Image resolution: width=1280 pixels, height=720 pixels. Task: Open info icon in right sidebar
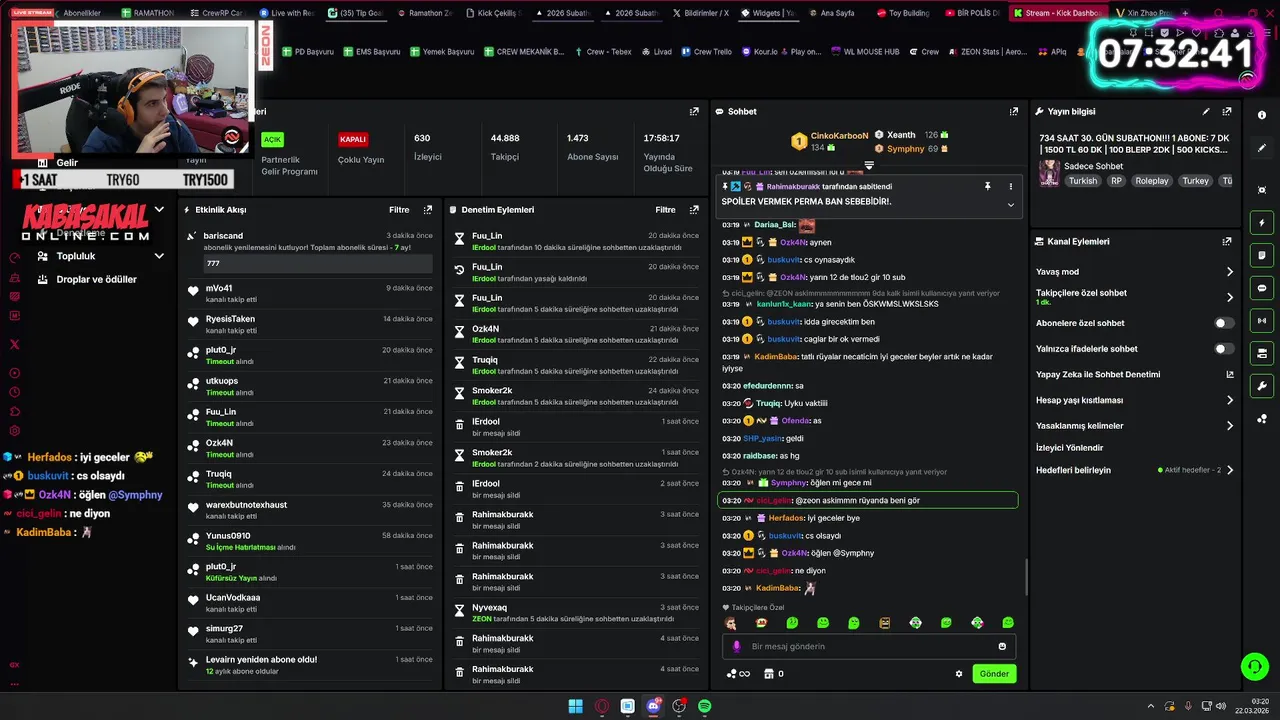click(1262, 115)
